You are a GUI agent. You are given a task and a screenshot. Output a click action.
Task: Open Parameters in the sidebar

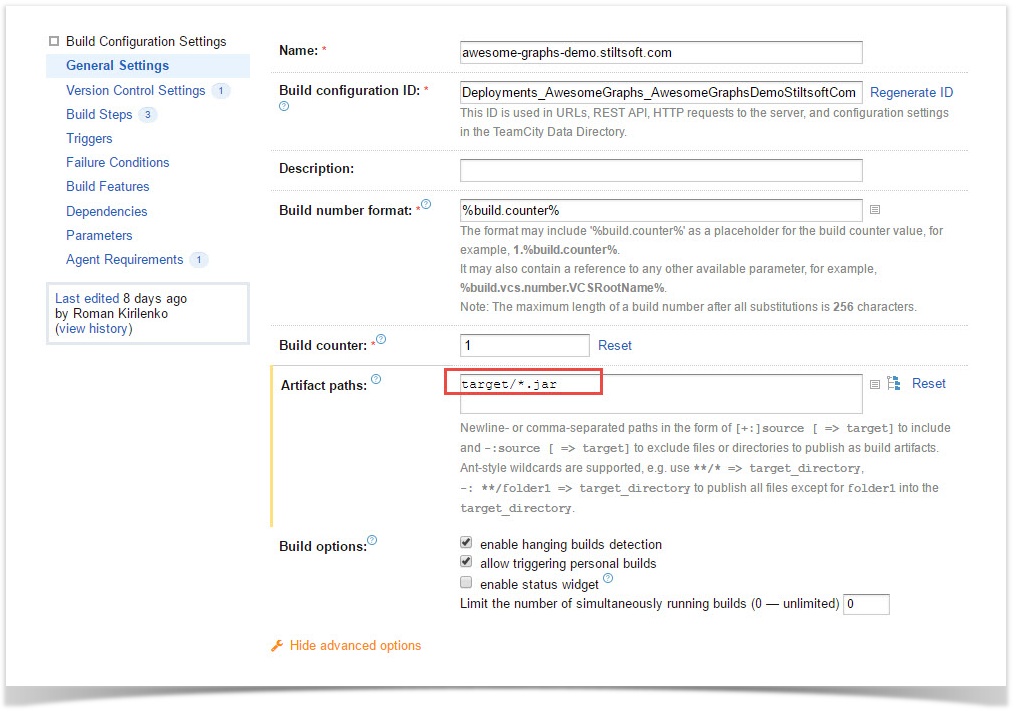[99, 236]
